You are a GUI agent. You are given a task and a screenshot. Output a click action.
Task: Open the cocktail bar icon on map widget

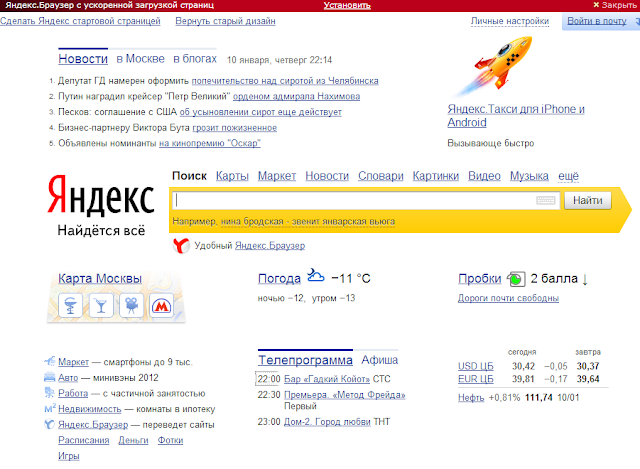coord(101,305)
